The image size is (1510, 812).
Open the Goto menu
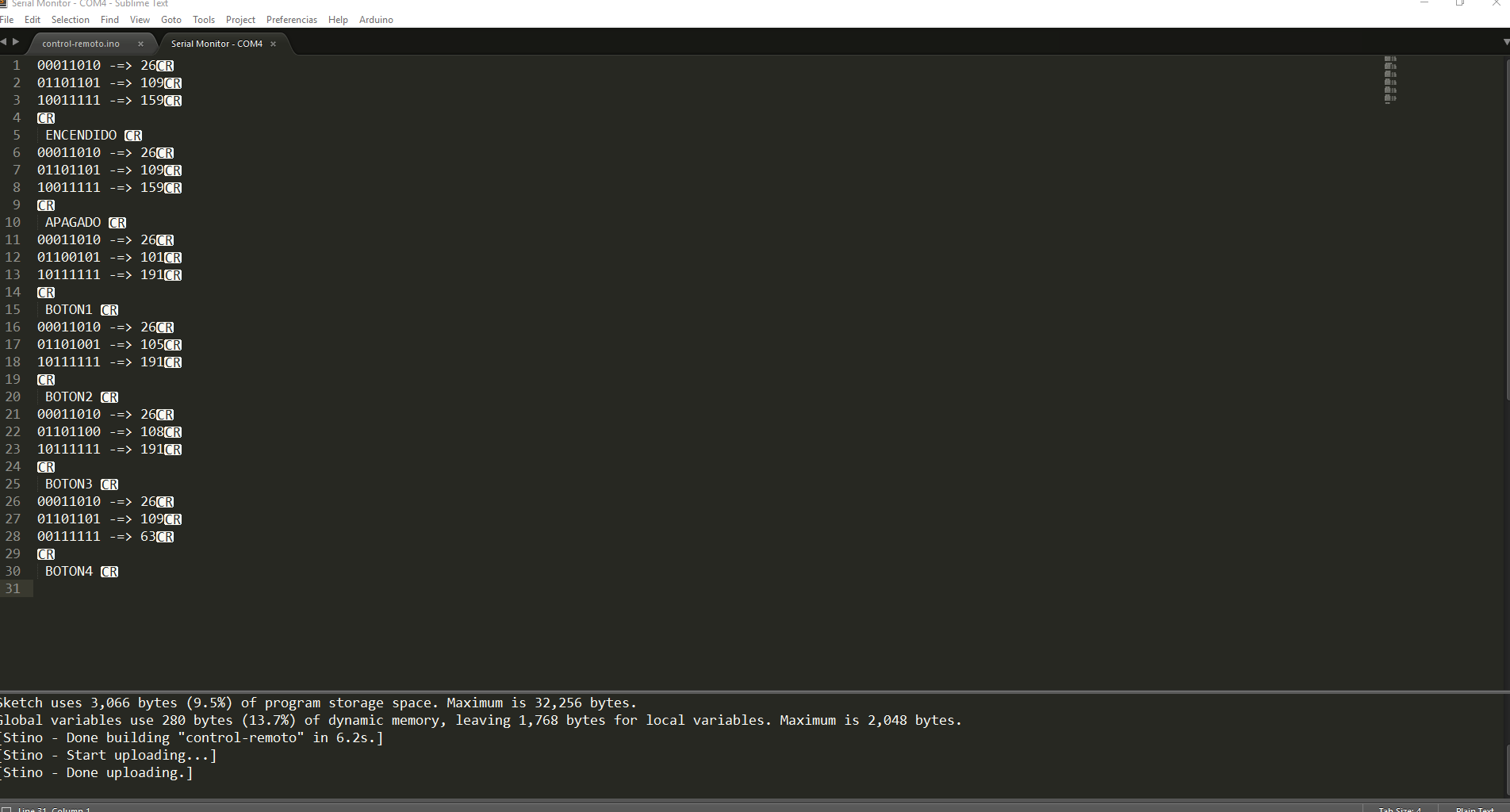(x=171, y=19)
